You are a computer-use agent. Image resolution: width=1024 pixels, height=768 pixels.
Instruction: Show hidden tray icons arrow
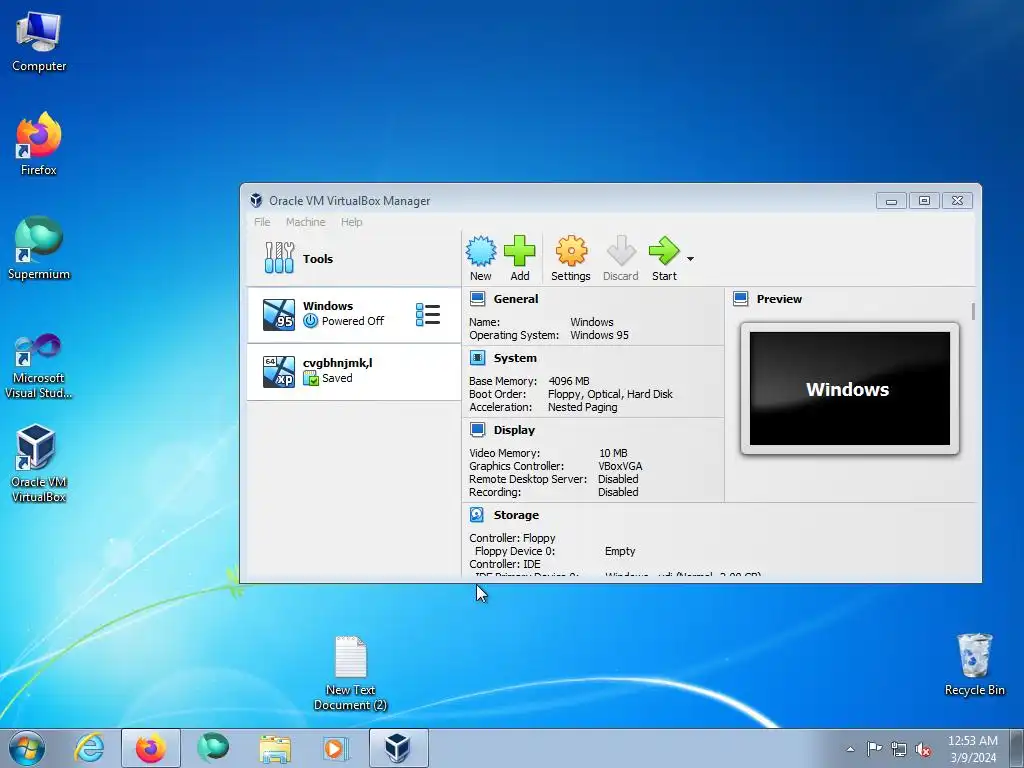pyautogui.click(x=850, y=749)
